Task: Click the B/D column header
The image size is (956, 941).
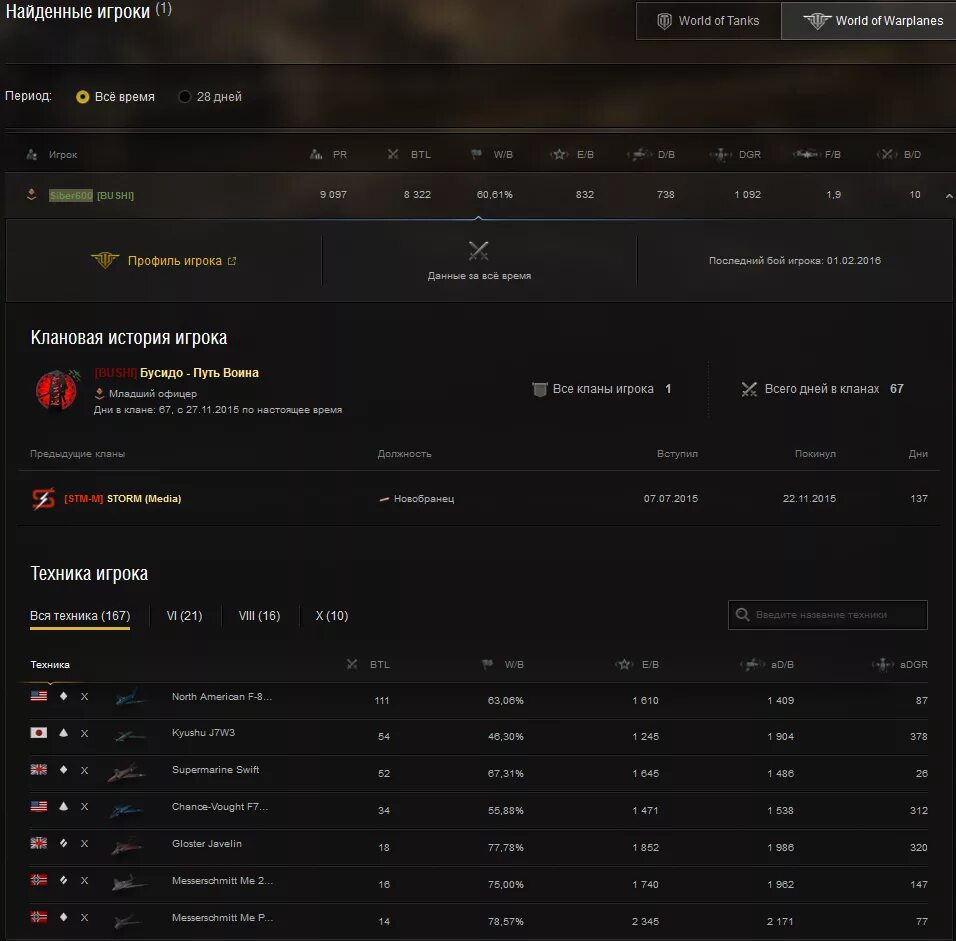Action: pos(899,155)
